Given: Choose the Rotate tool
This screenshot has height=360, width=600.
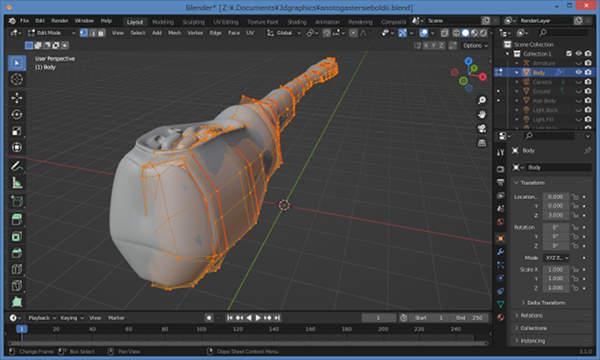Looking at the screenshot, I should click(17, 114).
